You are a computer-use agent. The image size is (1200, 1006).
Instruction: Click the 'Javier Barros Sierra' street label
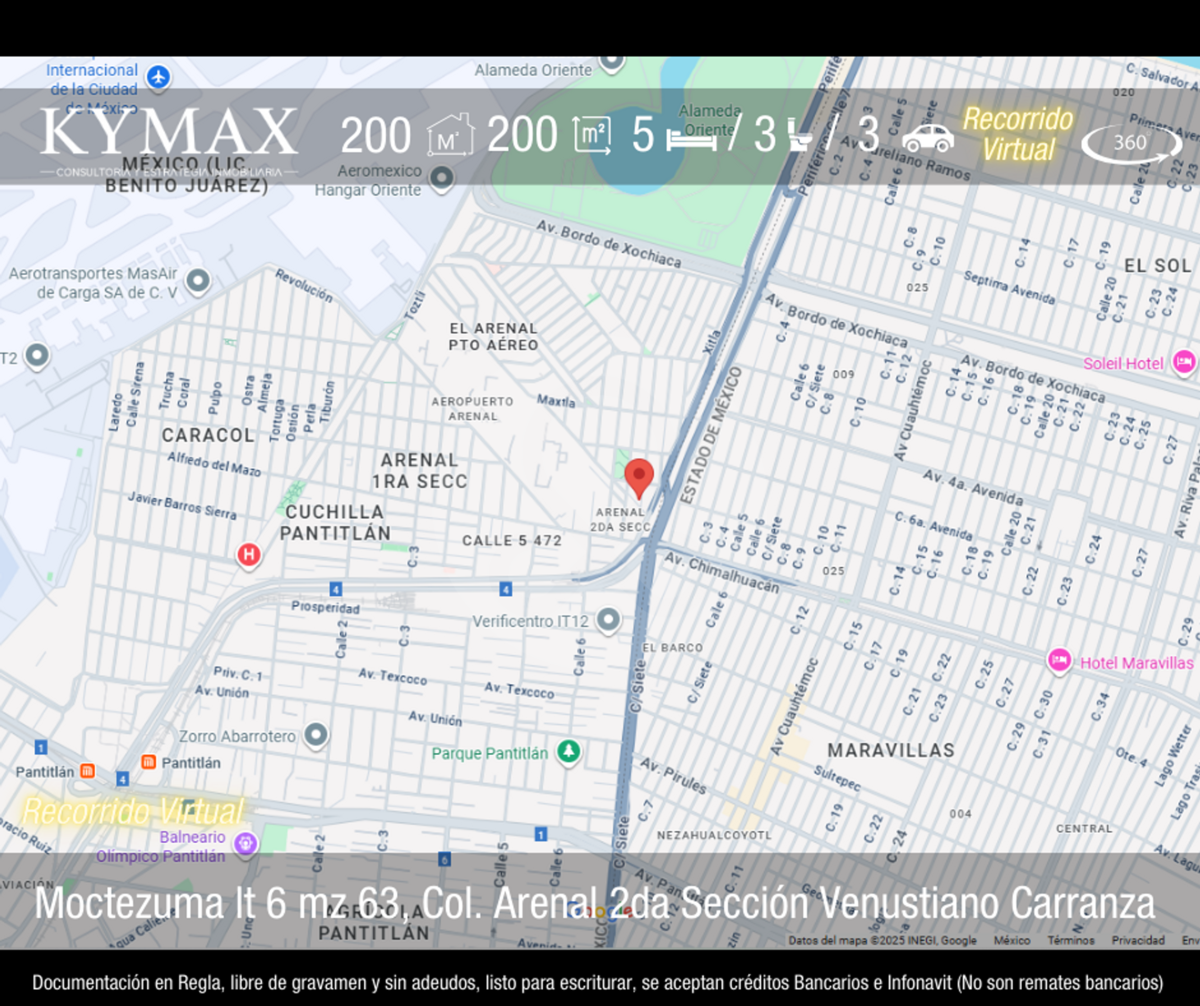click(x=182, y=505)
